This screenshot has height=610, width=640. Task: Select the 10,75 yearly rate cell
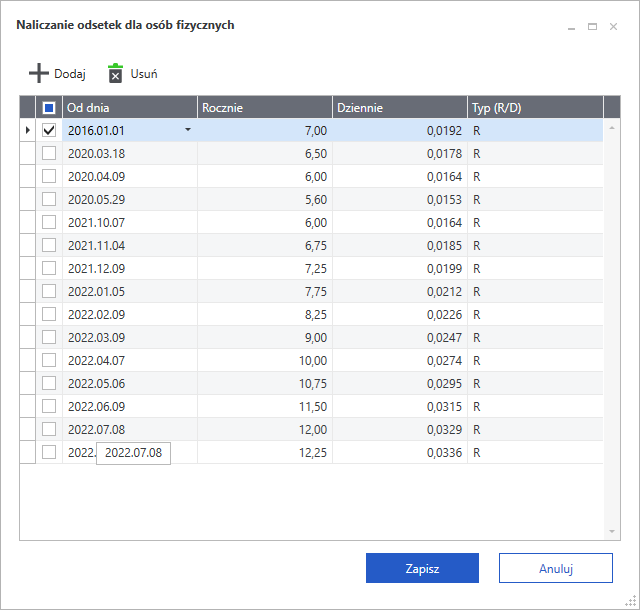[x=264, y=383]
